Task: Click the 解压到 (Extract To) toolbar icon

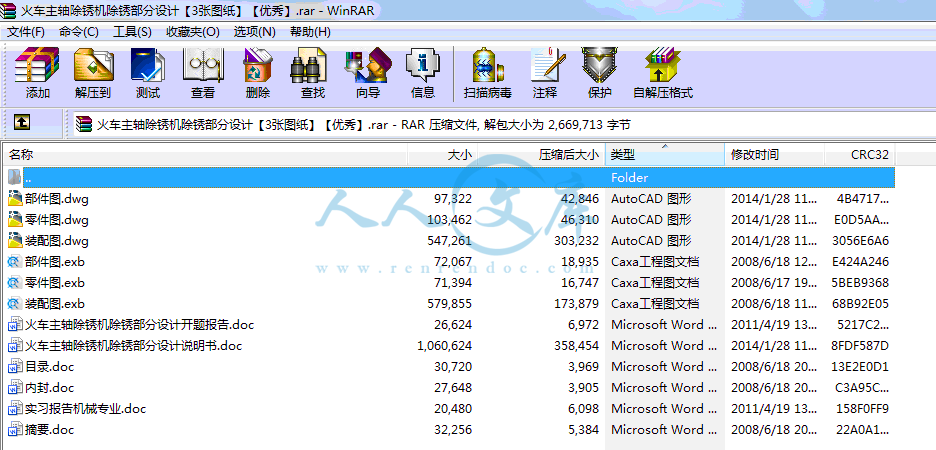Action: point(93,65)
